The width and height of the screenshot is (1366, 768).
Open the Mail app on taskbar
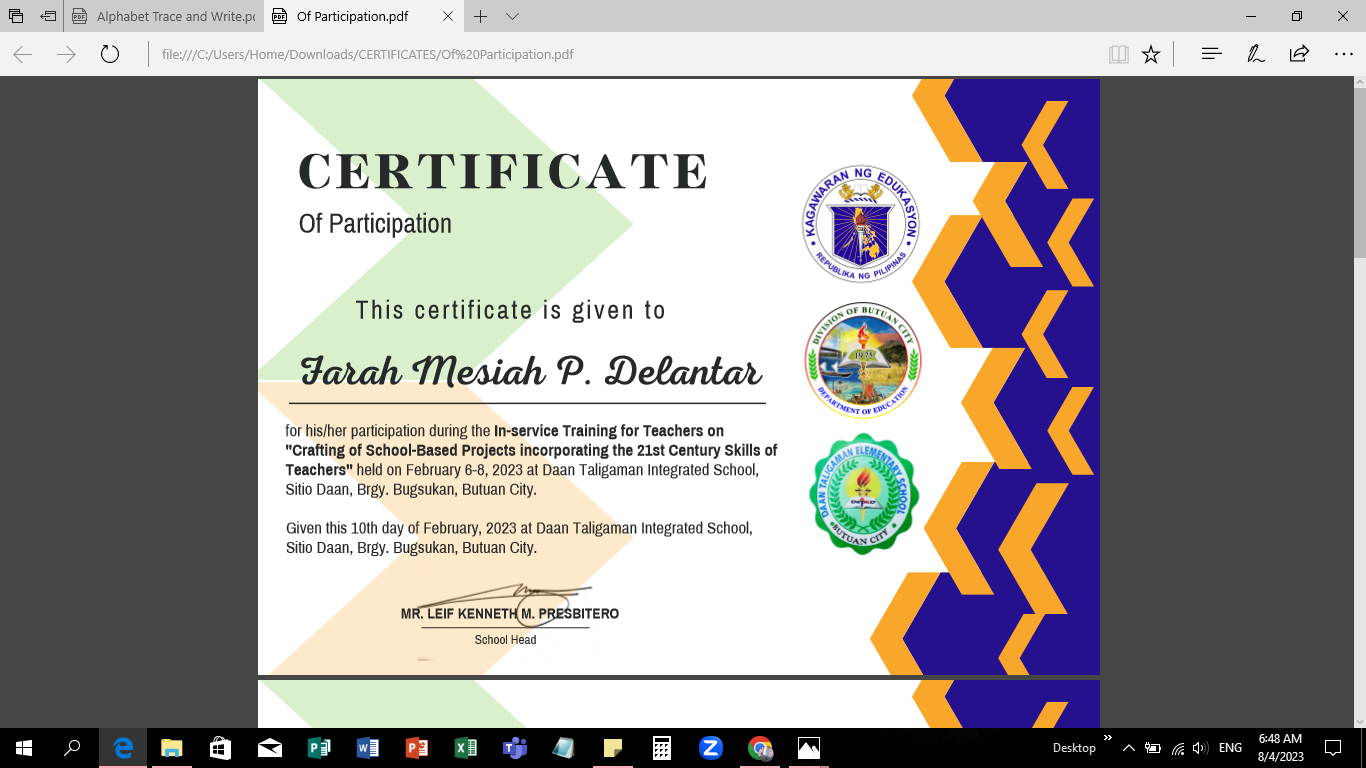[269, 748]
